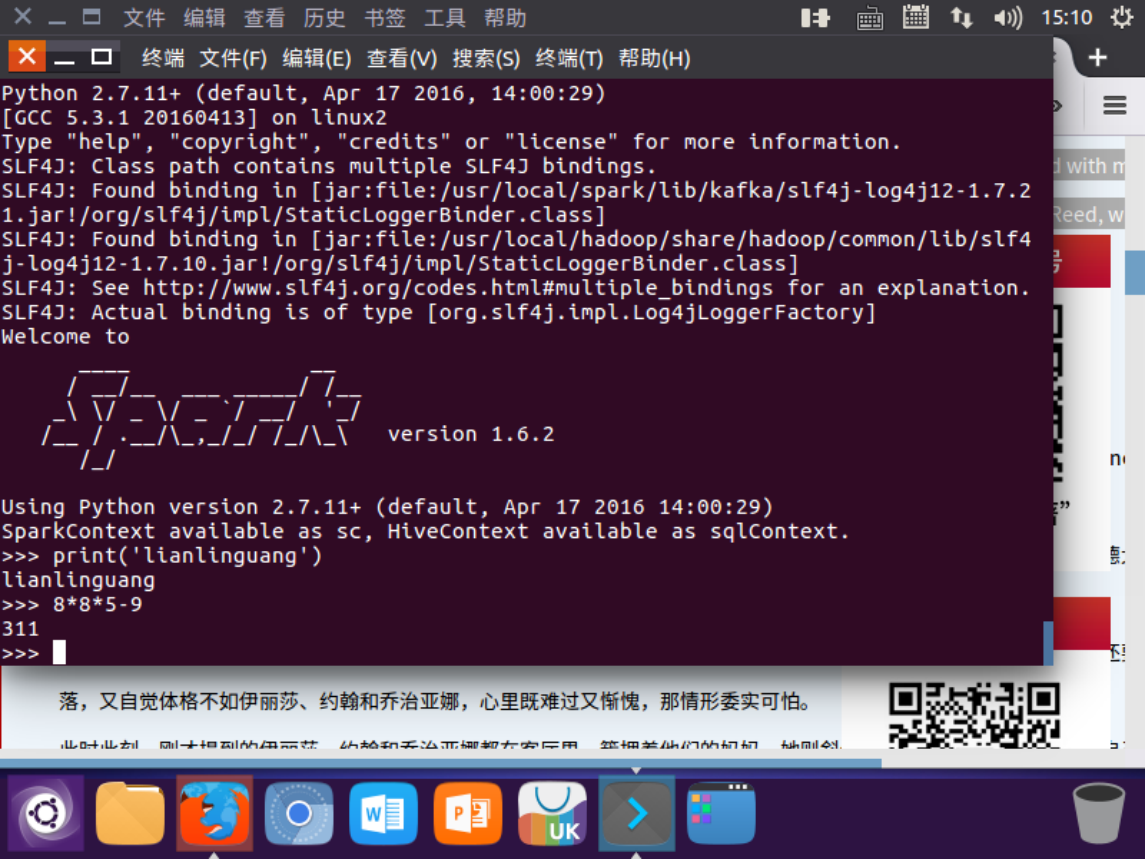Click the '311' result line
The width and height of the screenshot is (1145, 859).
[x=20, y=628]
